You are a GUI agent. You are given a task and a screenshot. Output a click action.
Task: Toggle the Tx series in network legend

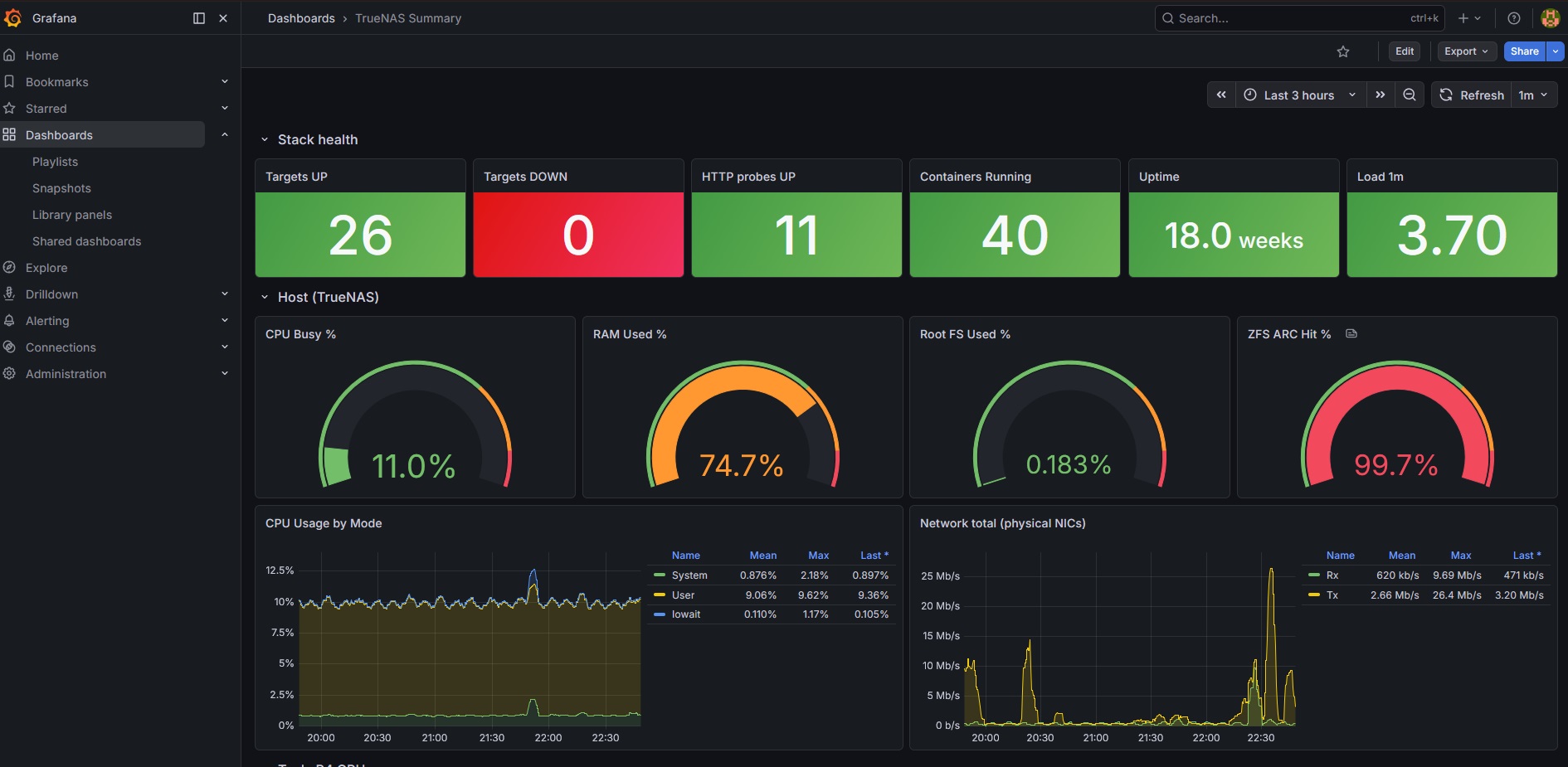tap(1332, 595)
